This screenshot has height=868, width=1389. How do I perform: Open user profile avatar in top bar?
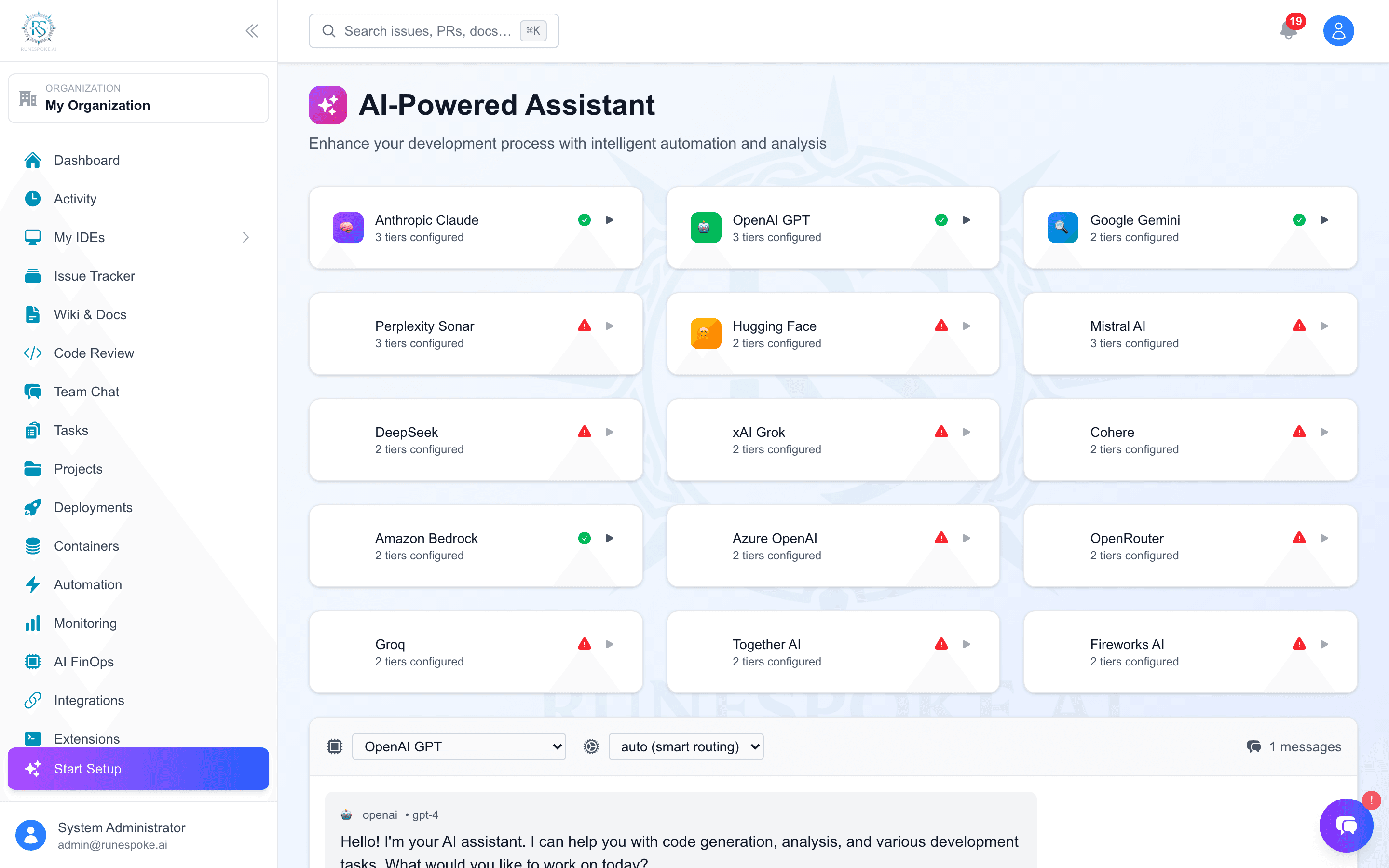click(x=1338, y=31)
